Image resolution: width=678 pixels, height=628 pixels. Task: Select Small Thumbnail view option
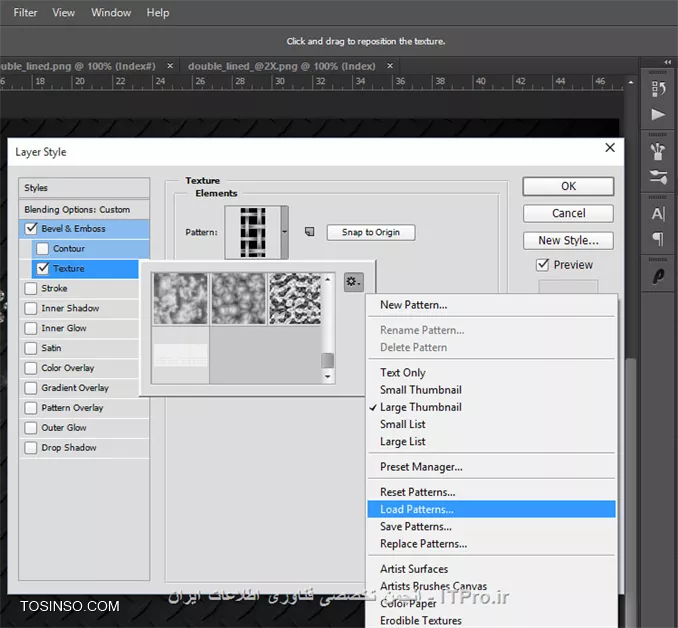coord(491,390)
